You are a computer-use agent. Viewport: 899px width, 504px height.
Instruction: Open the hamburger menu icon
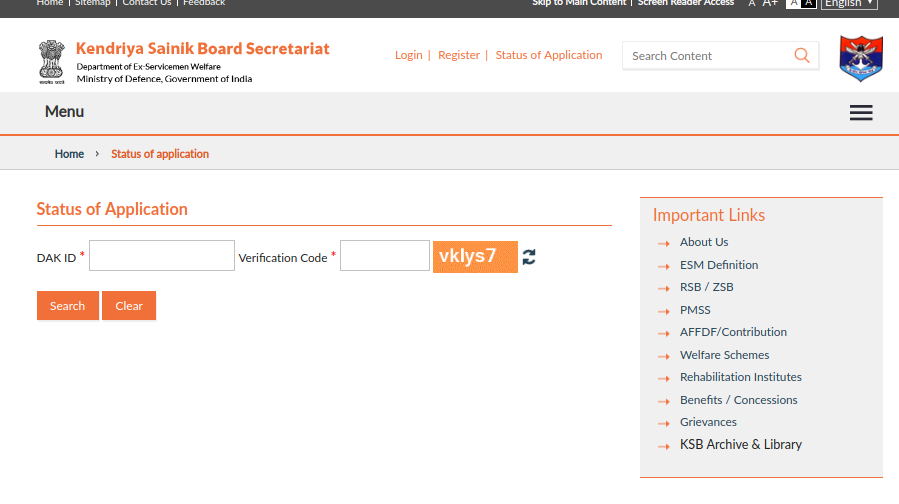(x=861, y=113)
